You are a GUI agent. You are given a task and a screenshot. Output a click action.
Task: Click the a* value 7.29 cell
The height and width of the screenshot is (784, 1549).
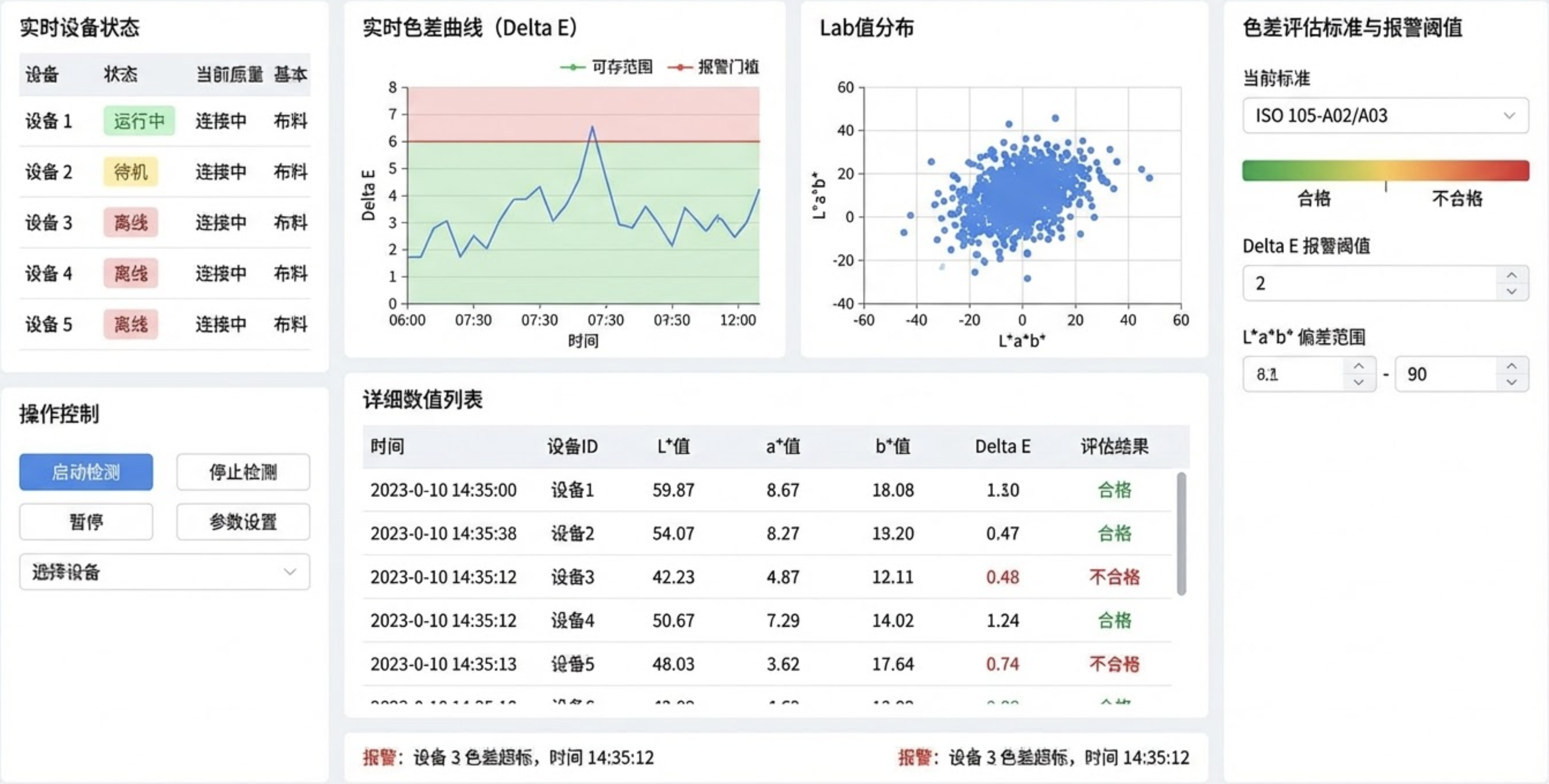pos(783,620)
